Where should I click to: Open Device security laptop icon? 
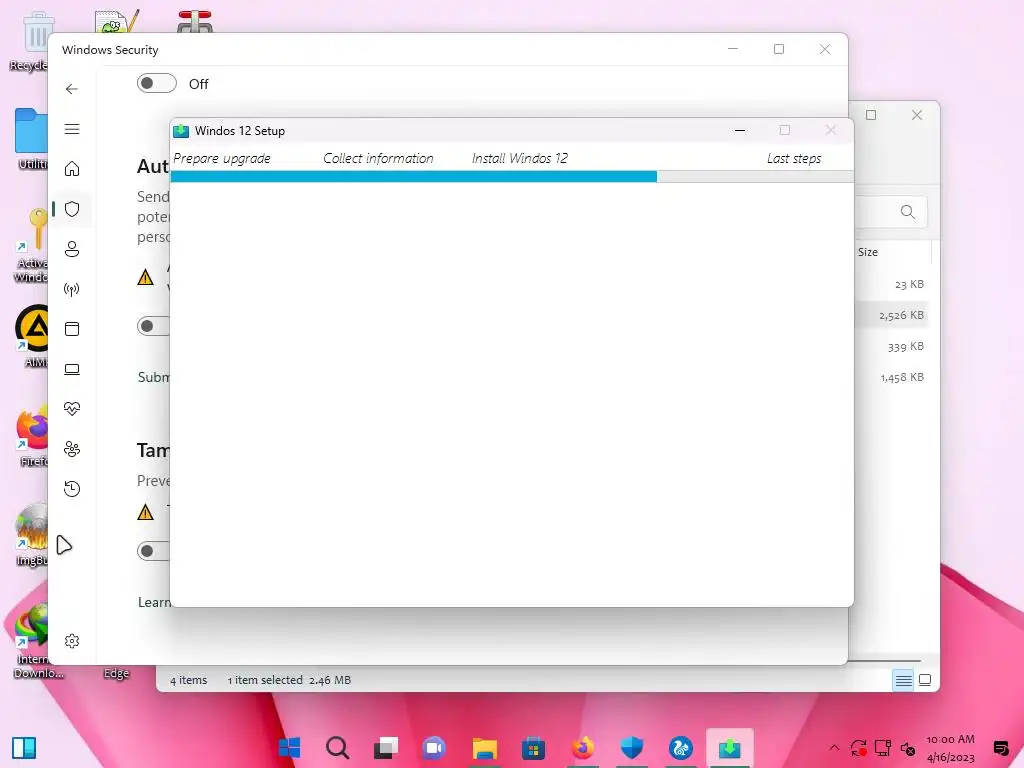(72, 370)
